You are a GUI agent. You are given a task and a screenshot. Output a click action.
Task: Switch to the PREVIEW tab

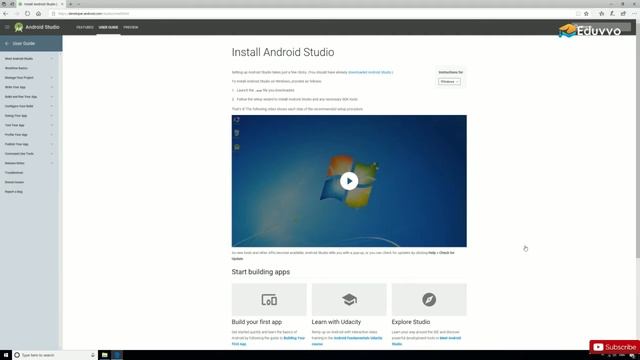[131, 27]
